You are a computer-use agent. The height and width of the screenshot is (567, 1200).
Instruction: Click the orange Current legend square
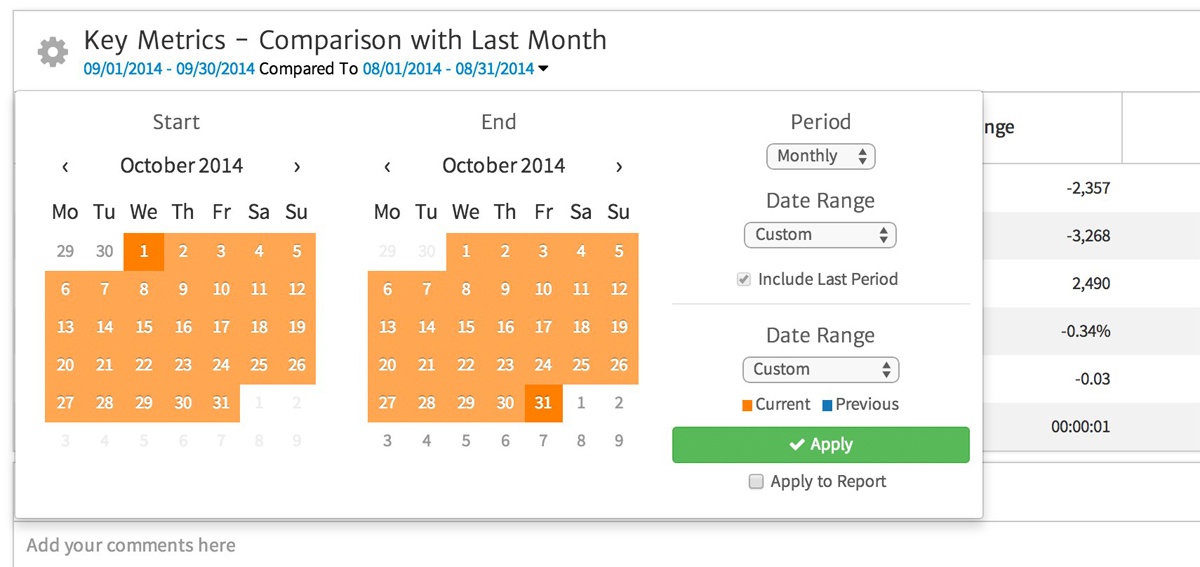(x=746, y=405)
